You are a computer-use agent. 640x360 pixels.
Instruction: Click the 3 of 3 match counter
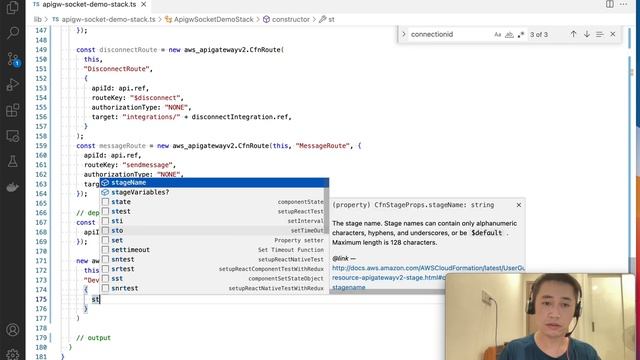point(539,35)
